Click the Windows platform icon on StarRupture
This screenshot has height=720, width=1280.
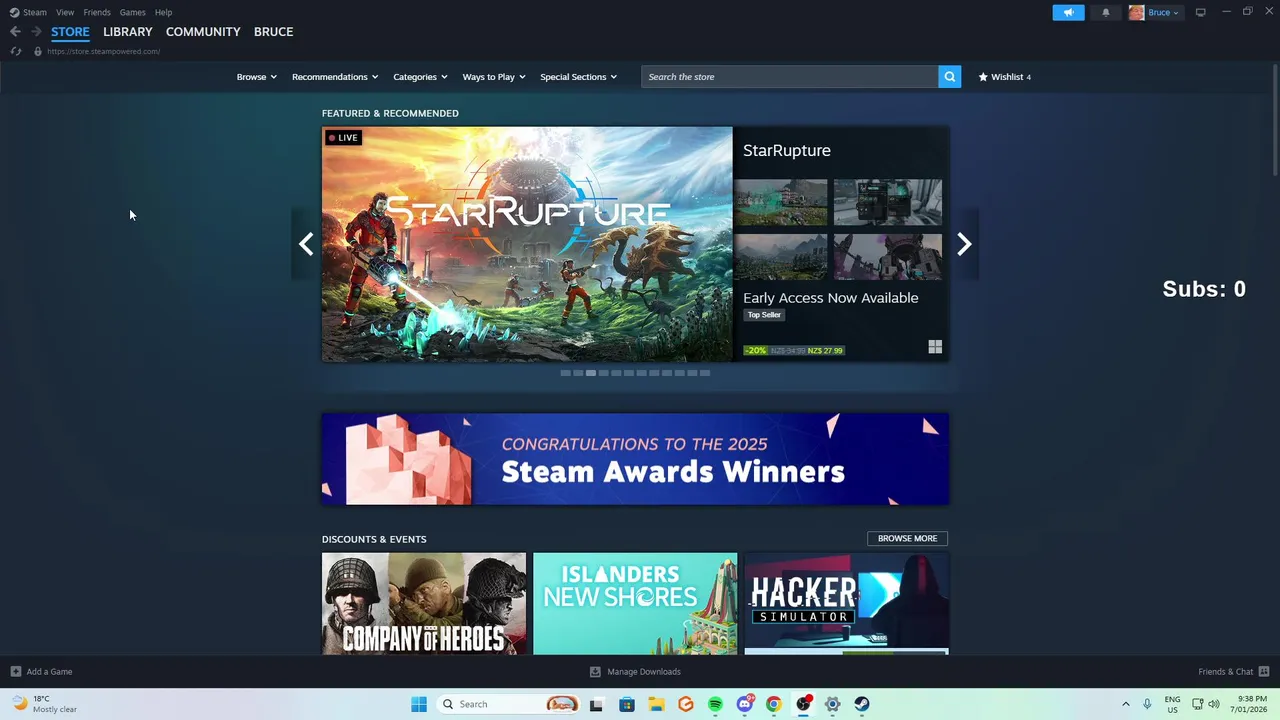(935, 347)
